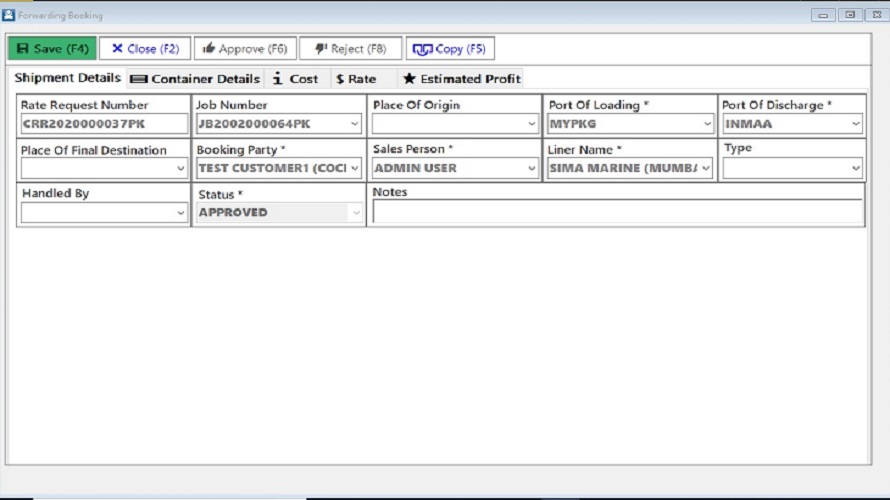Click the Port Of Loading label

coord(598,105)
